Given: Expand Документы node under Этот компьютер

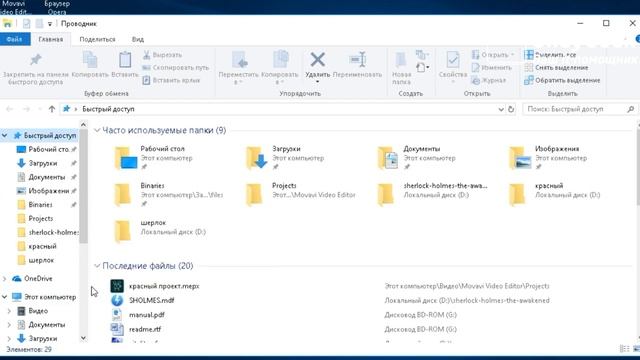Looking at the screenshot, I should (9, 325).
